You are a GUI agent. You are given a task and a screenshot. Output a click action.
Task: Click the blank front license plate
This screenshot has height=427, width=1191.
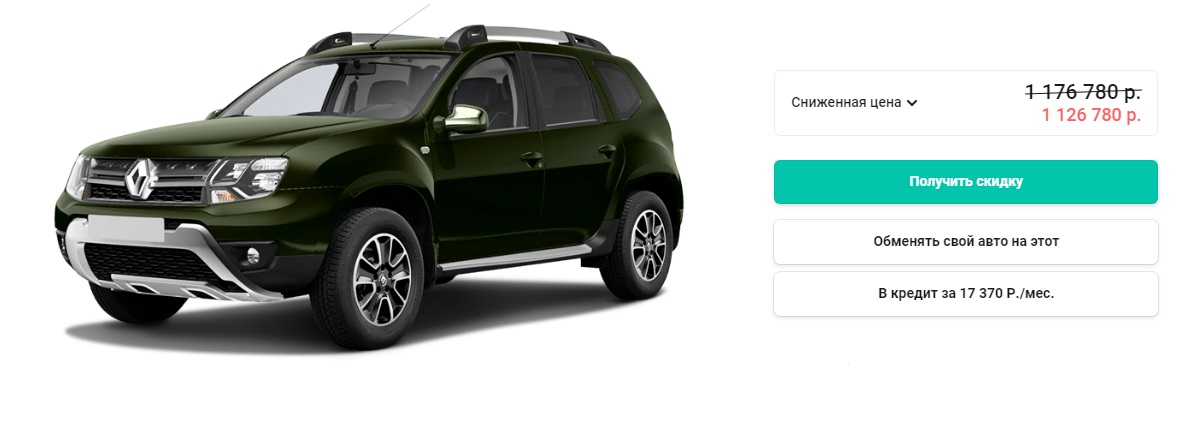tap(125, 229)
